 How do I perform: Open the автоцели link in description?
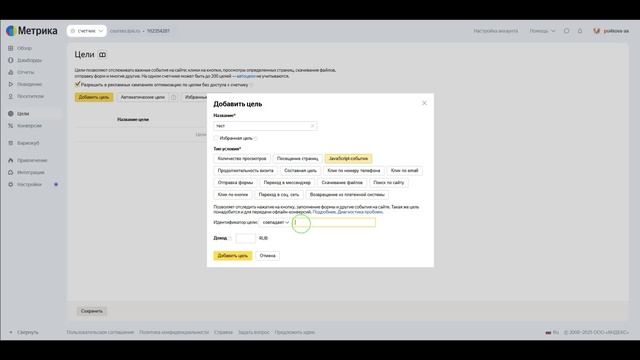click(x=246, y=76)
